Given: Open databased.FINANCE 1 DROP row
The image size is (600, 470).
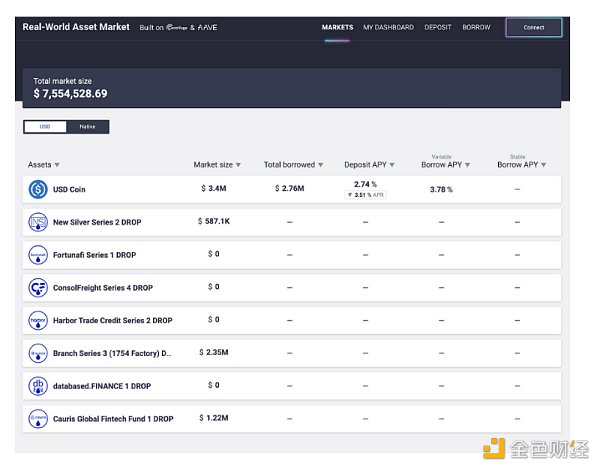Looking at the screenshot, I should 292,386.
